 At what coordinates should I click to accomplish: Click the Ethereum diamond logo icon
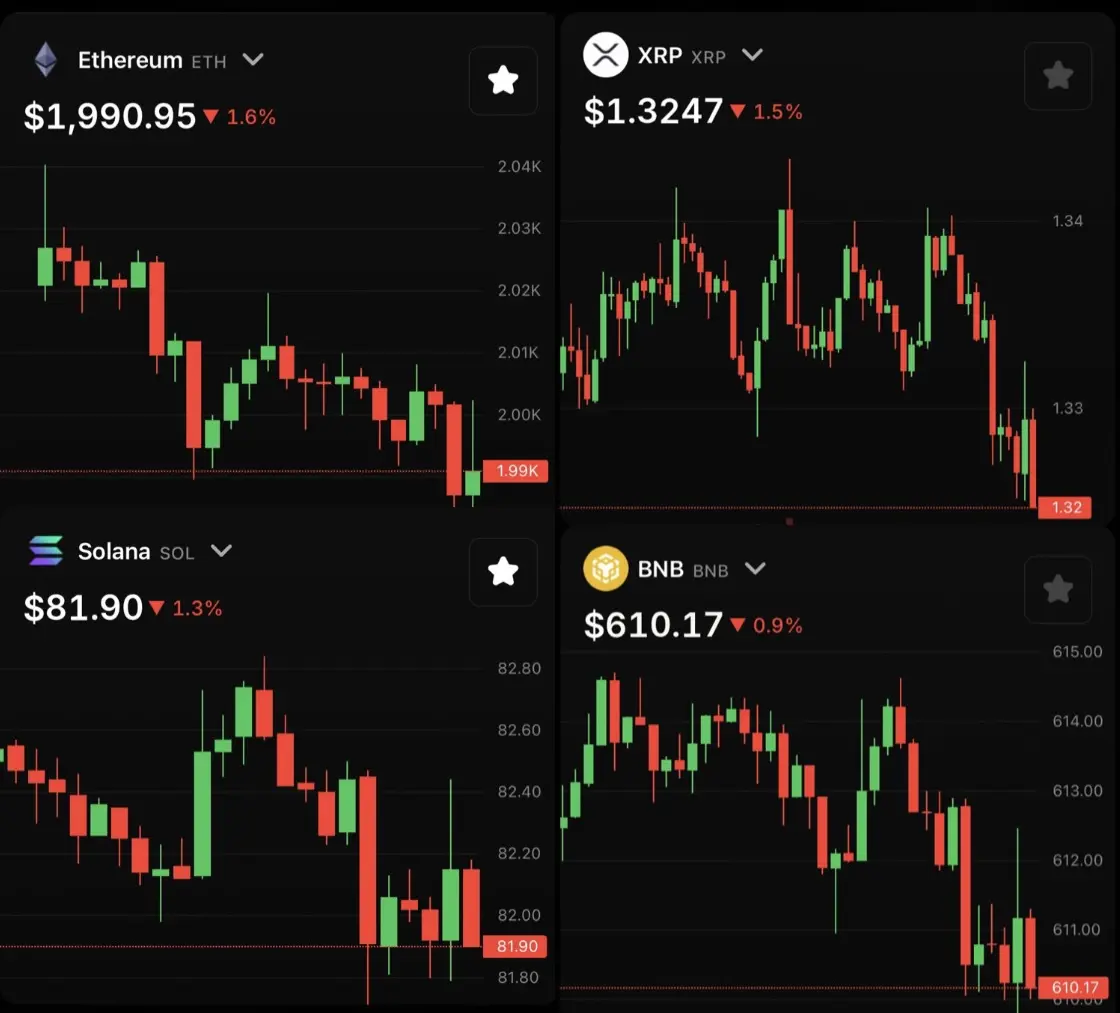click(x=46, y=60)
